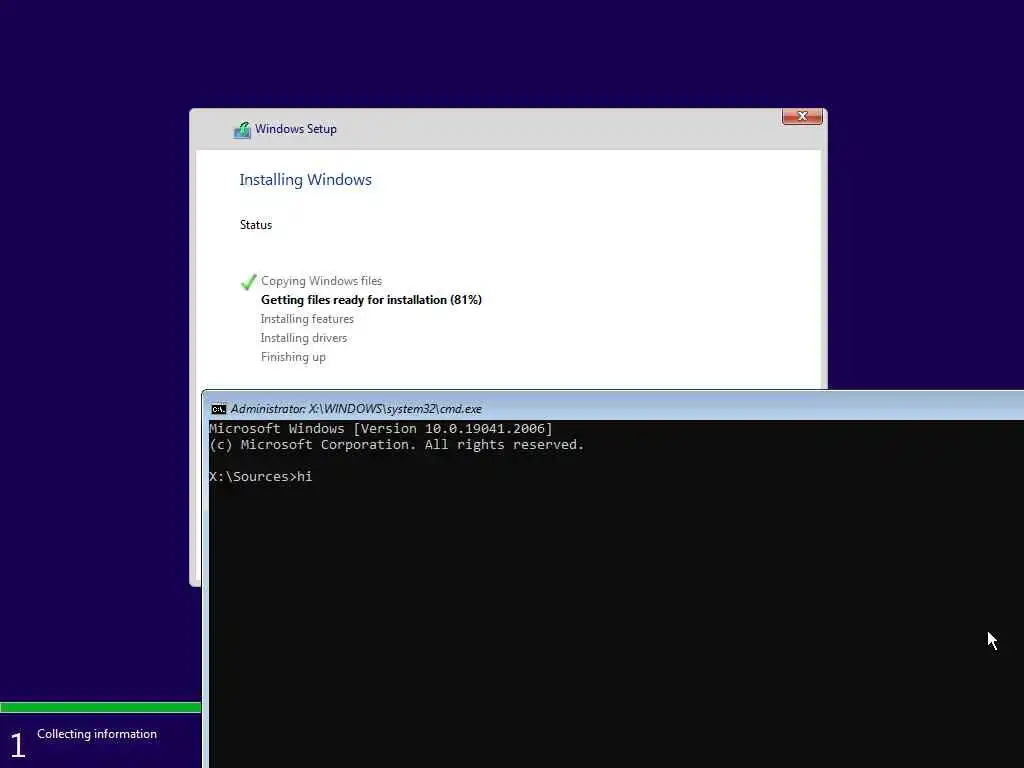Screen dimensions: 1024x768
Task: Click the Installing features step
Action: (307, 319)
